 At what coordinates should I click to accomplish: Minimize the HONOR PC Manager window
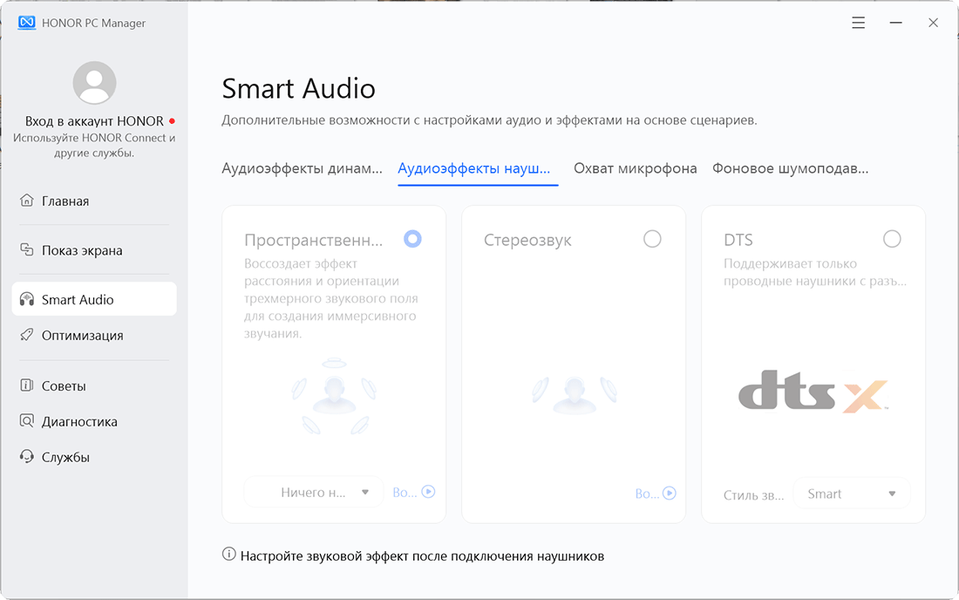895,23
